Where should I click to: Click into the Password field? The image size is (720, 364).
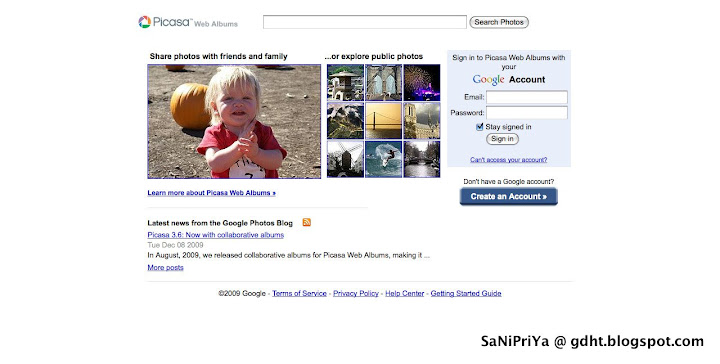point(527,112)
